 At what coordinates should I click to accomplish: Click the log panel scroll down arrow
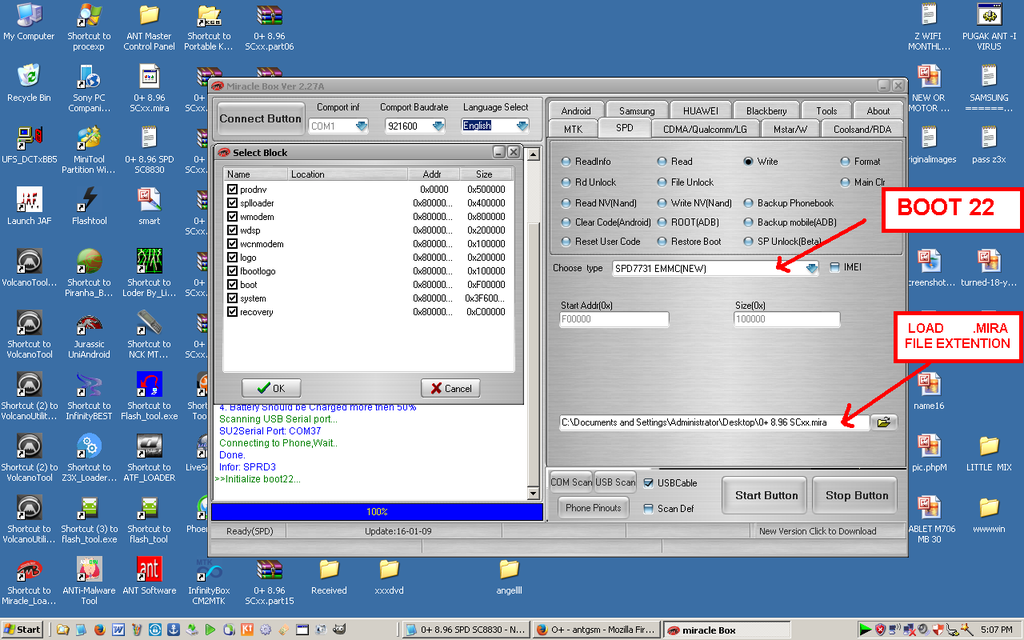pos(534,493)
